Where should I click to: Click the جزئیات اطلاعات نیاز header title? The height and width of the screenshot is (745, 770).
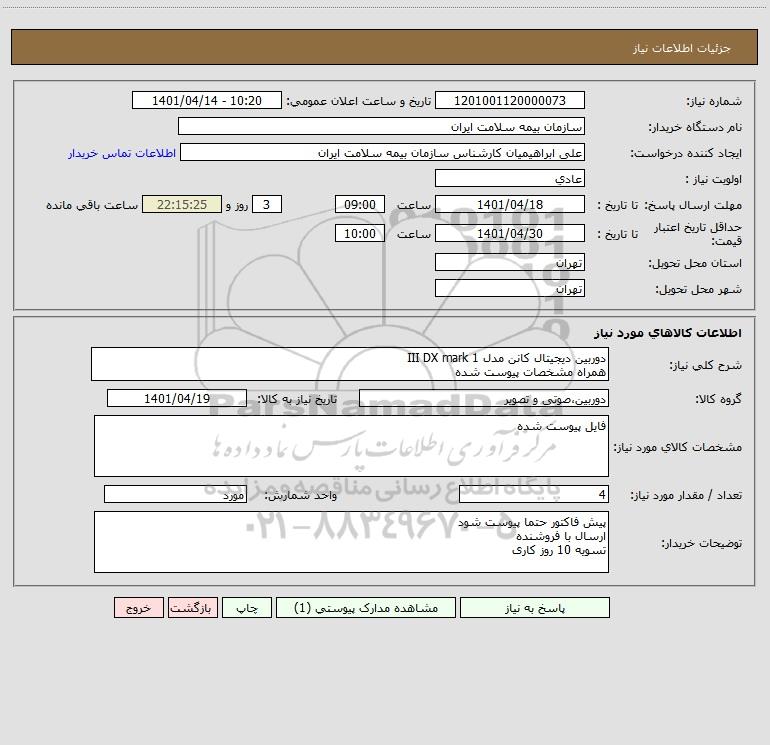682,48
